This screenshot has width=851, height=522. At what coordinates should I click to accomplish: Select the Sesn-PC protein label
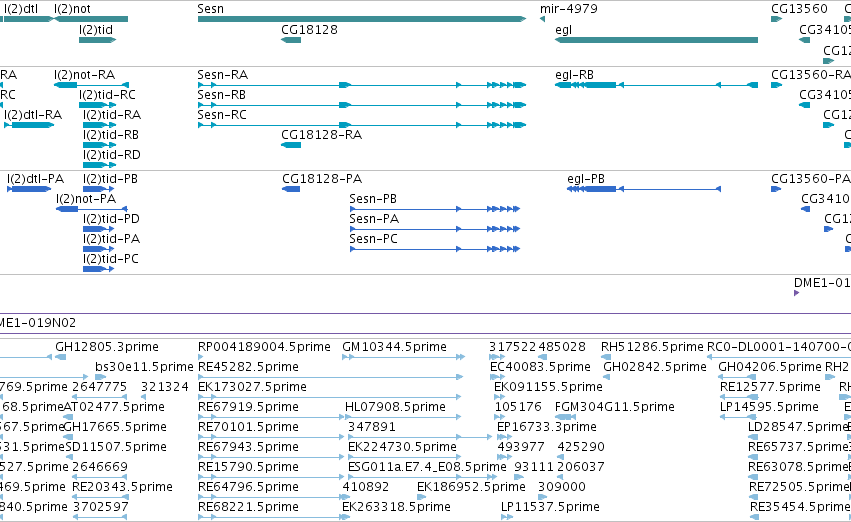[x=373, y=239]
